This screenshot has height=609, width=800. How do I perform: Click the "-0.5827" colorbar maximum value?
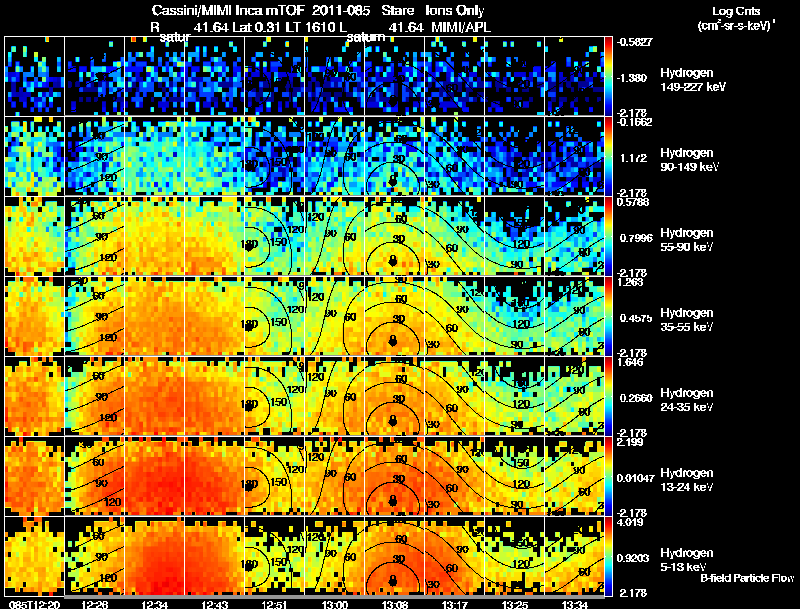pyautogui.click(x=634, y=42)
